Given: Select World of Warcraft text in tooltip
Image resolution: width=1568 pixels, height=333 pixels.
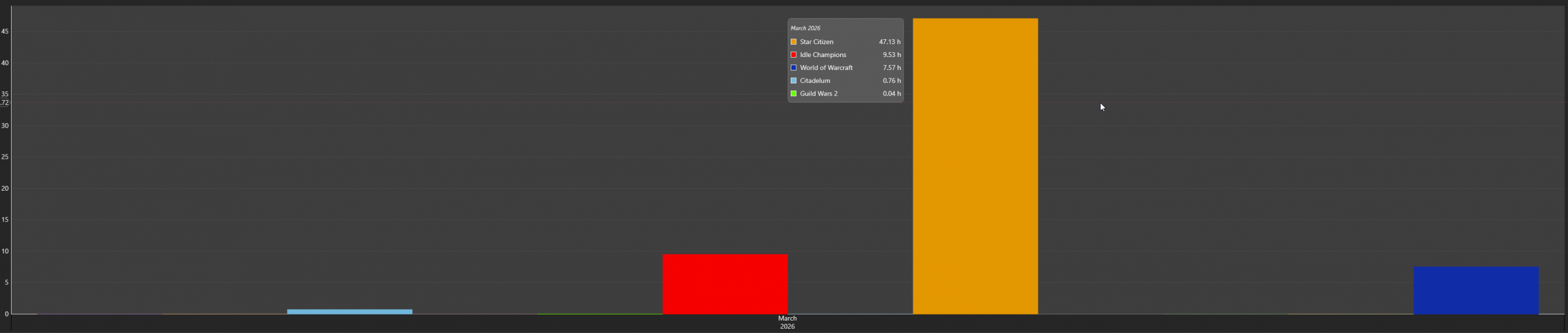Looking at the screenshot, I should (x=826, y=67).
